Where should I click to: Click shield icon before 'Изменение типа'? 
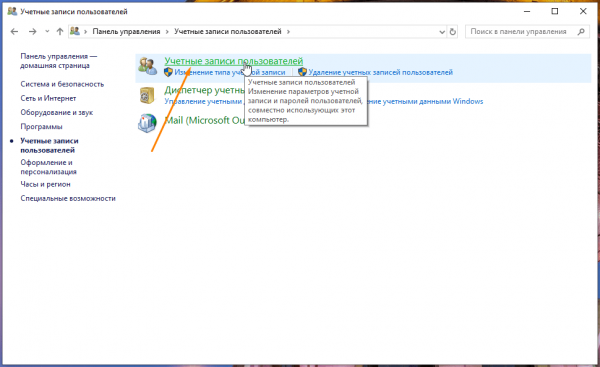tap(168, 72)
